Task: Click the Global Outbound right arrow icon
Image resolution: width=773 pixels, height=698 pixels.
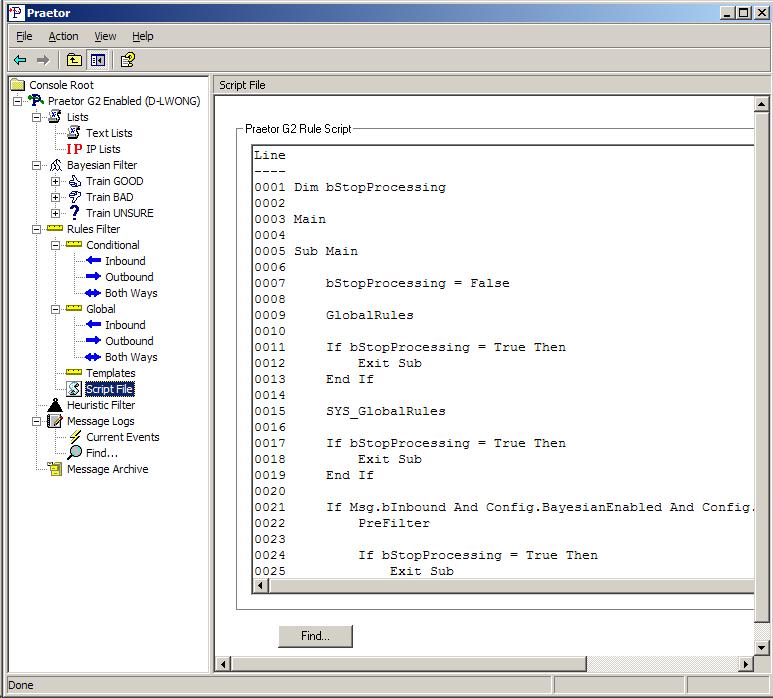Action: point(93,340)
